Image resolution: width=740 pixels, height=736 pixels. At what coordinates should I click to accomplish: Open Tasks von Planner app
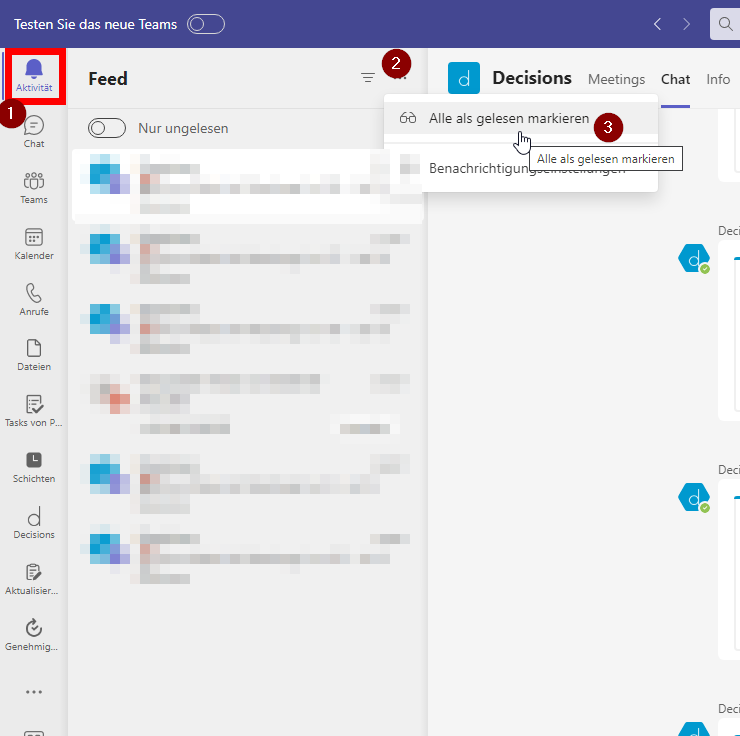tap(34, 411)
